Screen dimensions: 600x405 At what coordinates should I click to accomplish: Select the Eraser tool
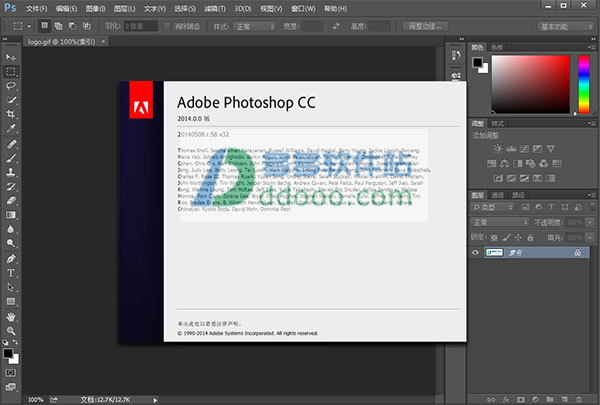[11, 201]
